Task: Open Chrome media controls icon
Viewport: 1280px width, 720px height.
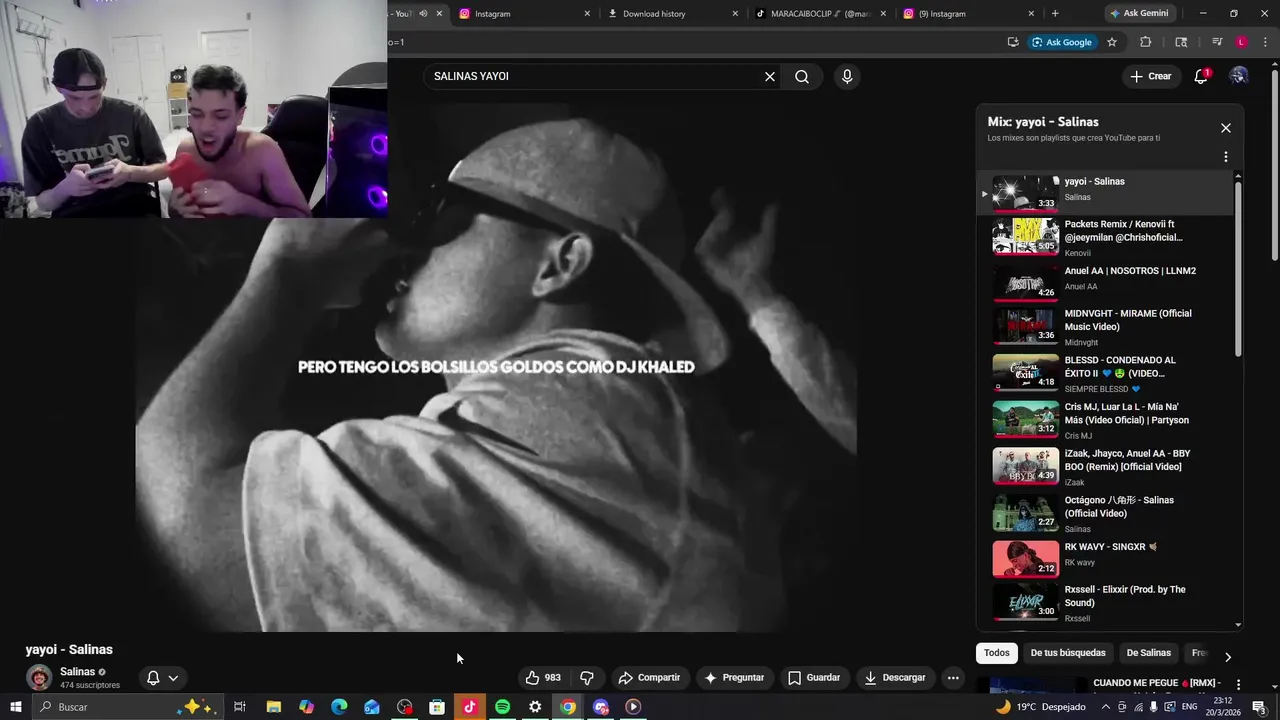Action: click(x=1217, y=42)
